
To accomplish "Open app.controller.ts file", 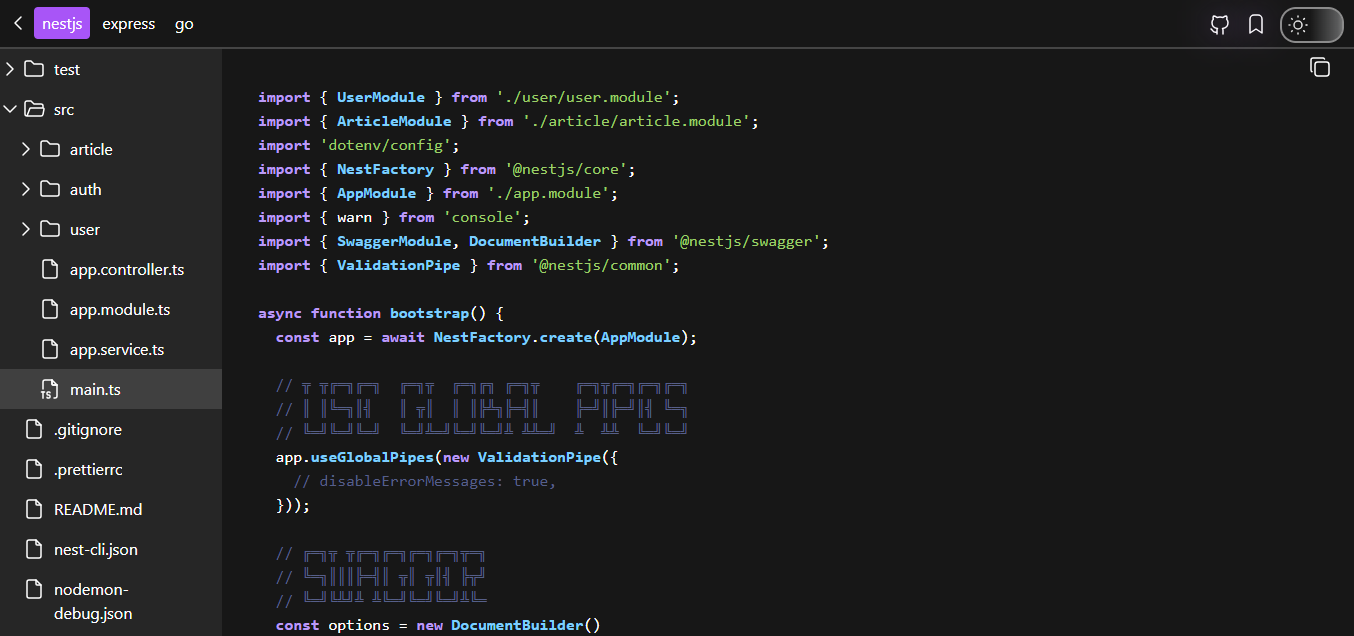I will coord(127,269).
